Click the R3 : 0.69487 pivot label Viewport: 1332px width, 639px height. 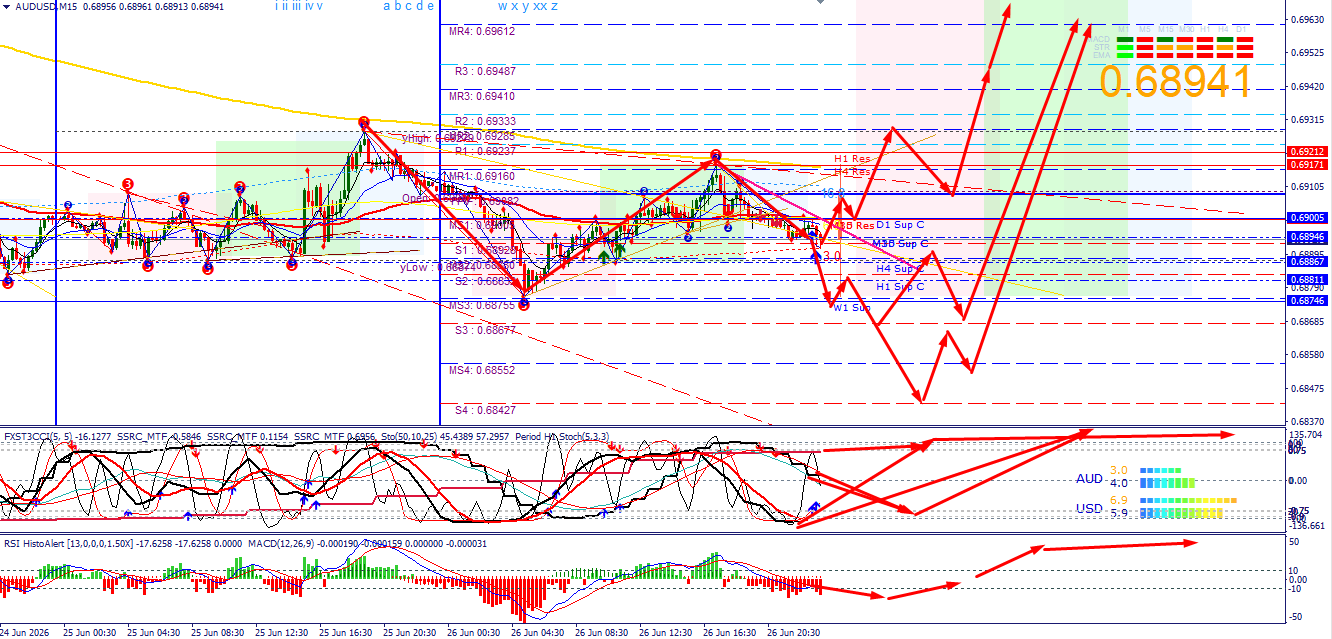point(485,72)
